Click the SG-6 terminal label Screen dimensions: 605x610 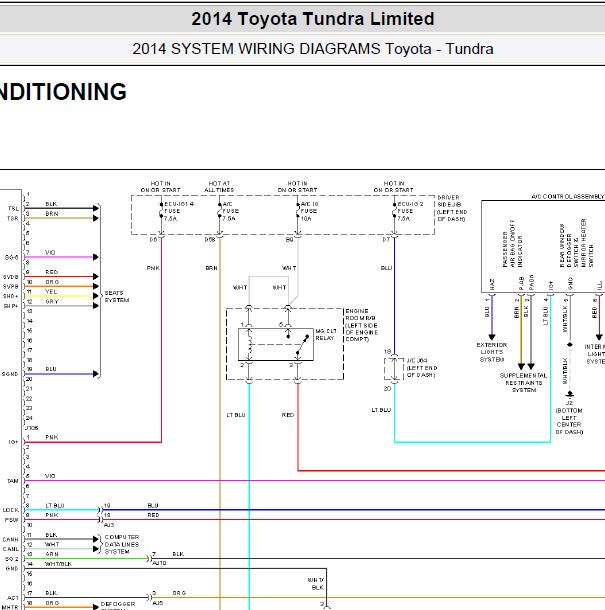[x=12, y=257]
